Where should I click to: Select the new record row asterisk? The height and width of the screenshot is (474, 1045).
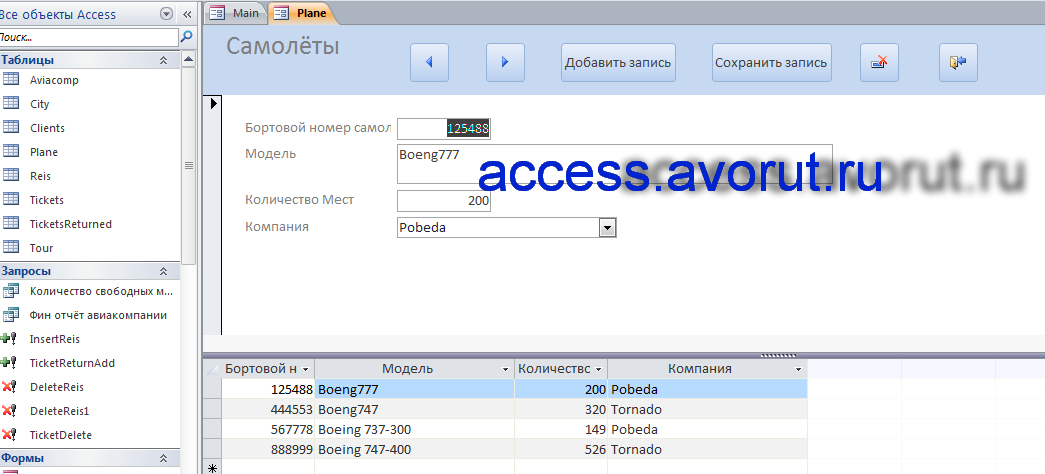click(213, 469)
